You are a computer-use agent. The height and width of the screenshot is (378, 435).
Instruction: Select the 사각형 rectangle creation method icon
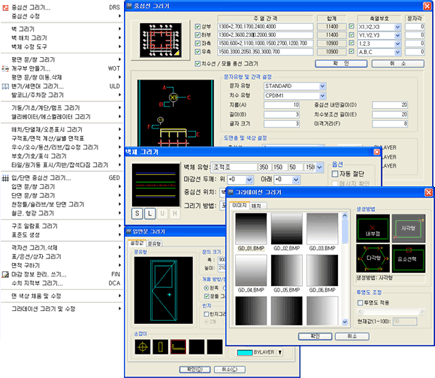(x=408, y=228)
